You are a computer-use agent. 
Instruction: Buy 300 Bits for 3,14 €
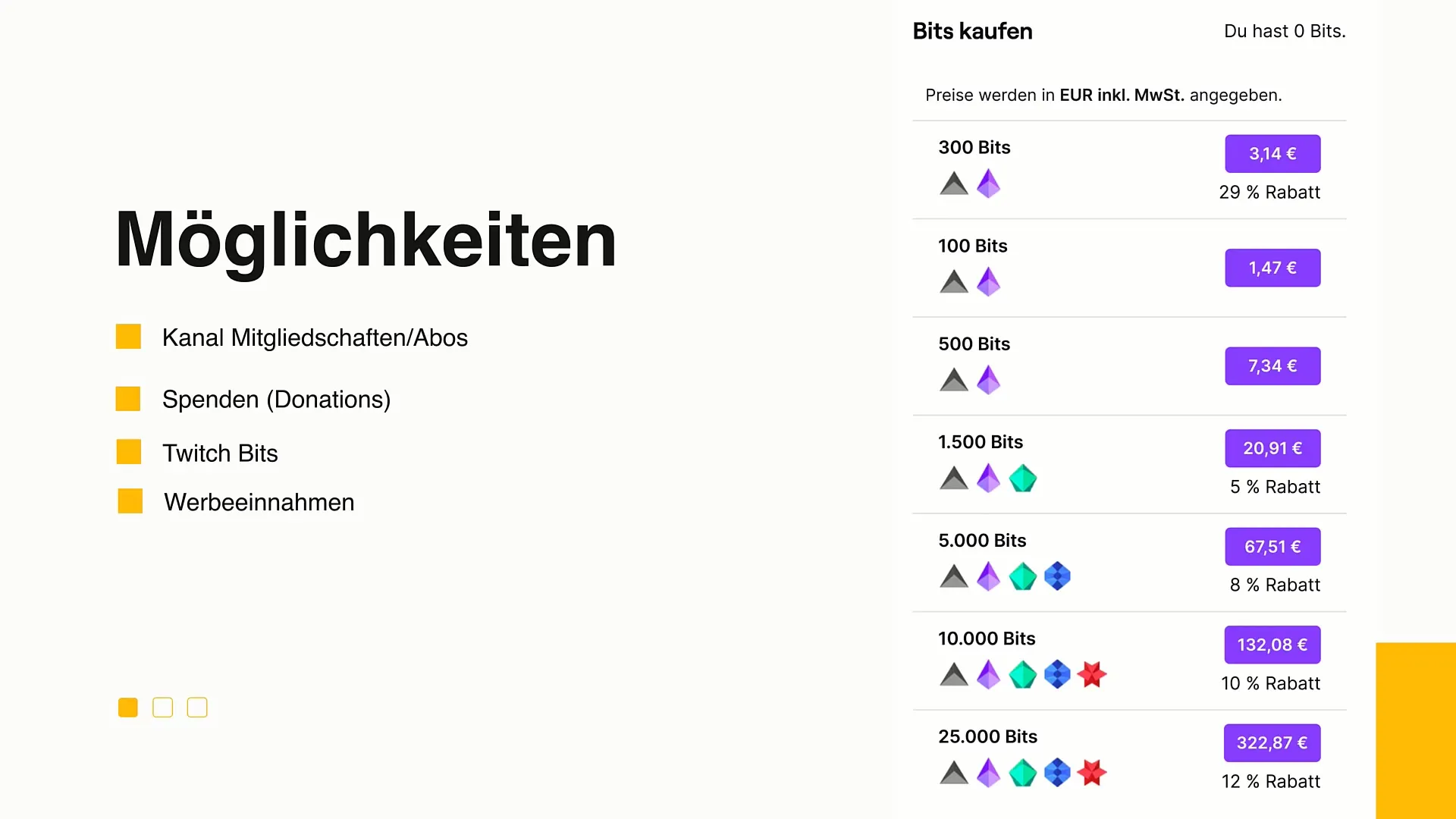click(1272, 154)
